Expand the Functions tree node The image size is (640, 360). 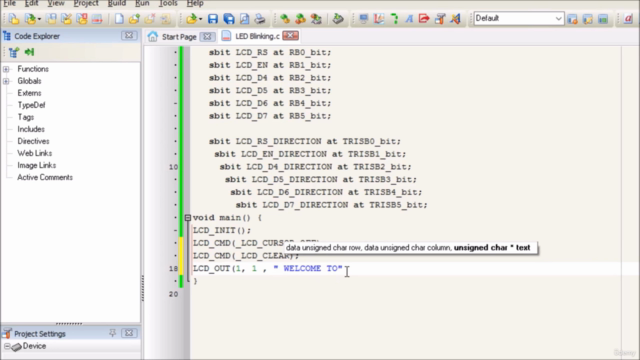pos(6,69)
